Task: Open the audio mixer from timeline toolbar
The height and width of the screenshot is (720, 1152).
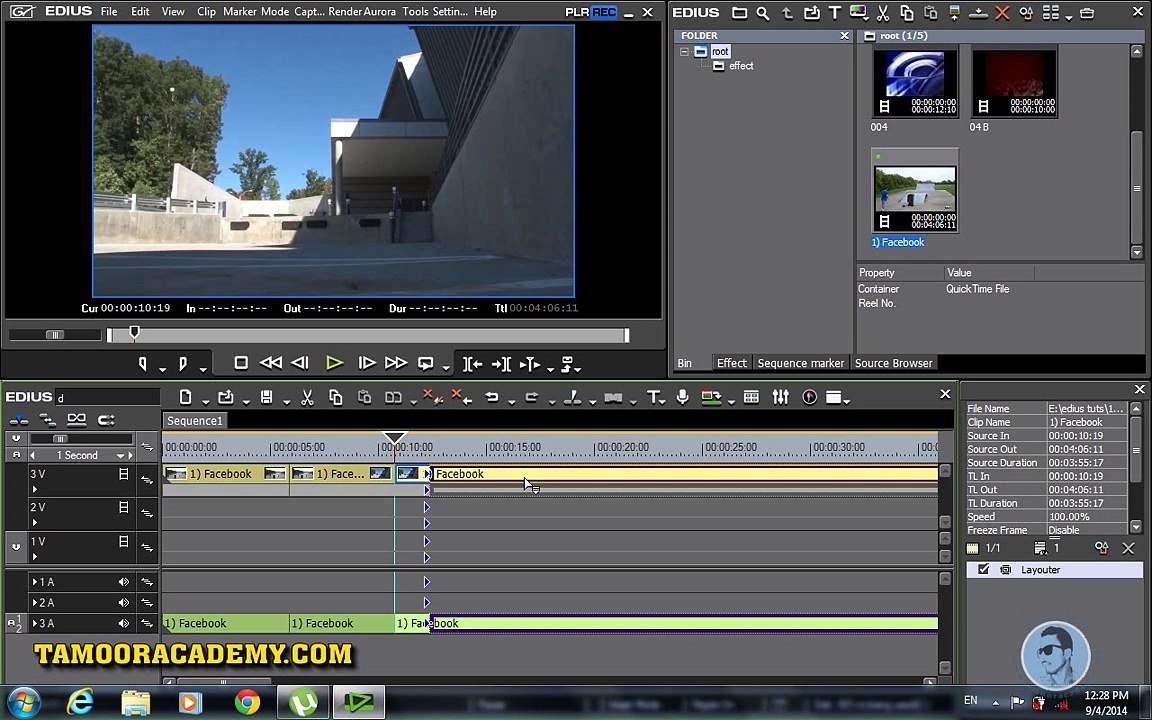Action: (780, 398)
